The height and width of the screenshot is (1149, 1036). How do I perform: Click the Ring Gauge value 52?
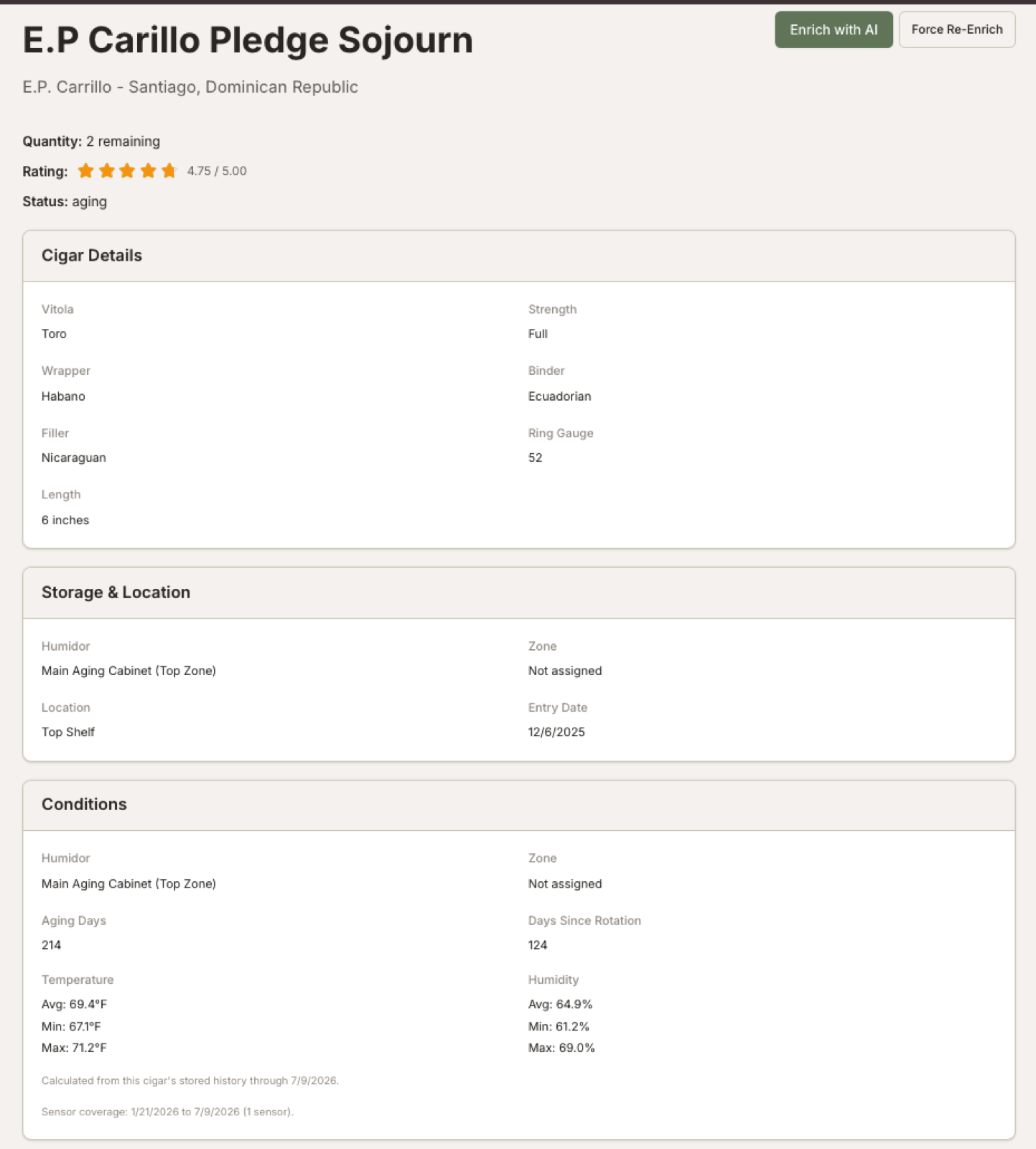tap(536, 458)
